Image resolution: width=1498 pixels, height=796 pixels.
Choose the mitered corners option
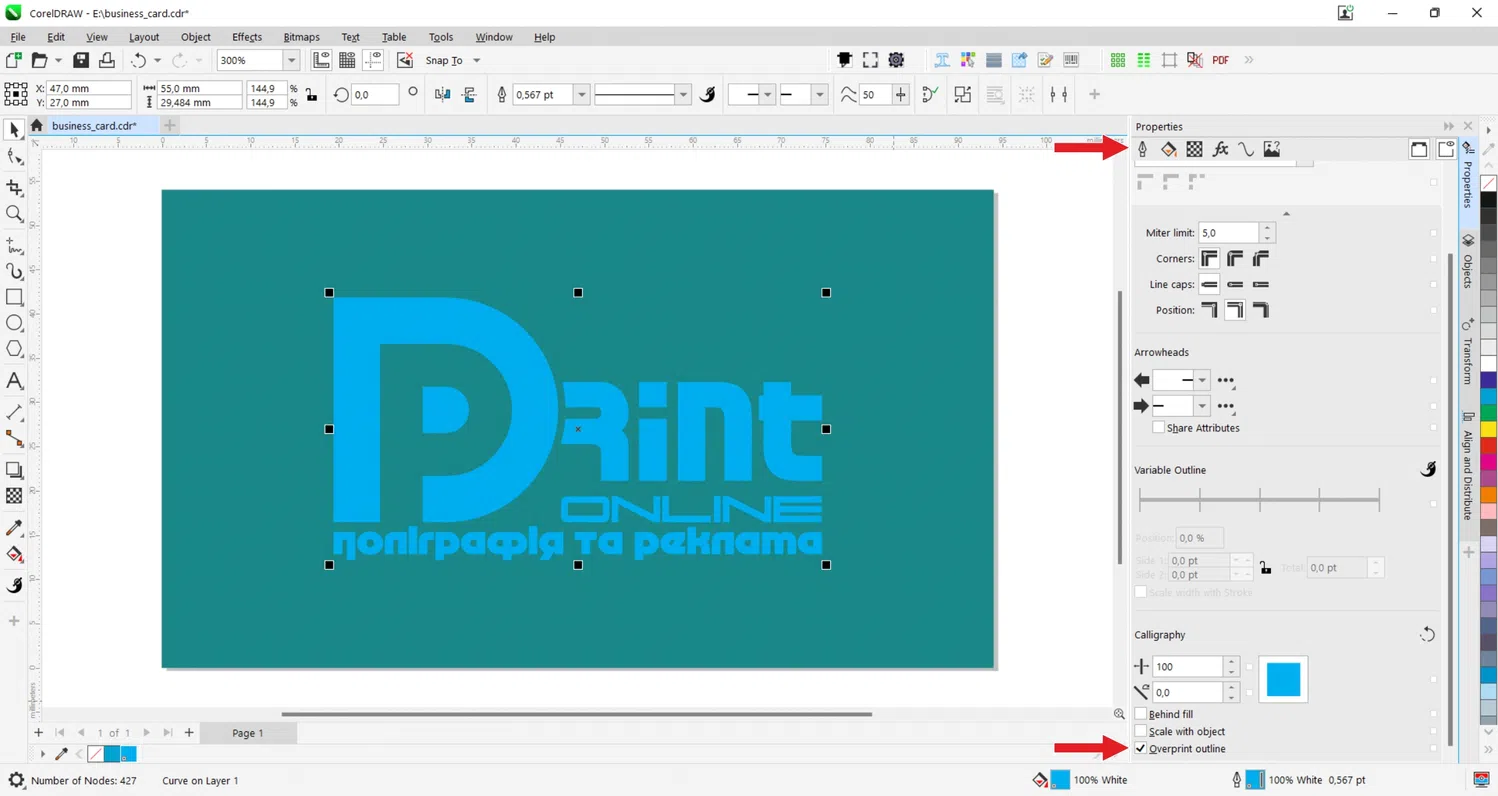pyautogui.click(x=1209, y=259)
